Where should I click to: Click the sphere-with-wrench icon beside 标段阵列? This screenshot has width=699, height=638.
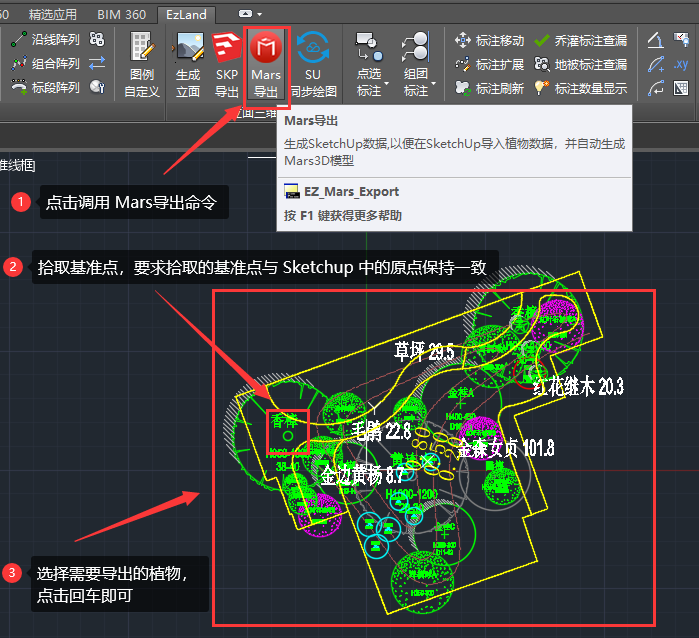click(x=97, y=87)
